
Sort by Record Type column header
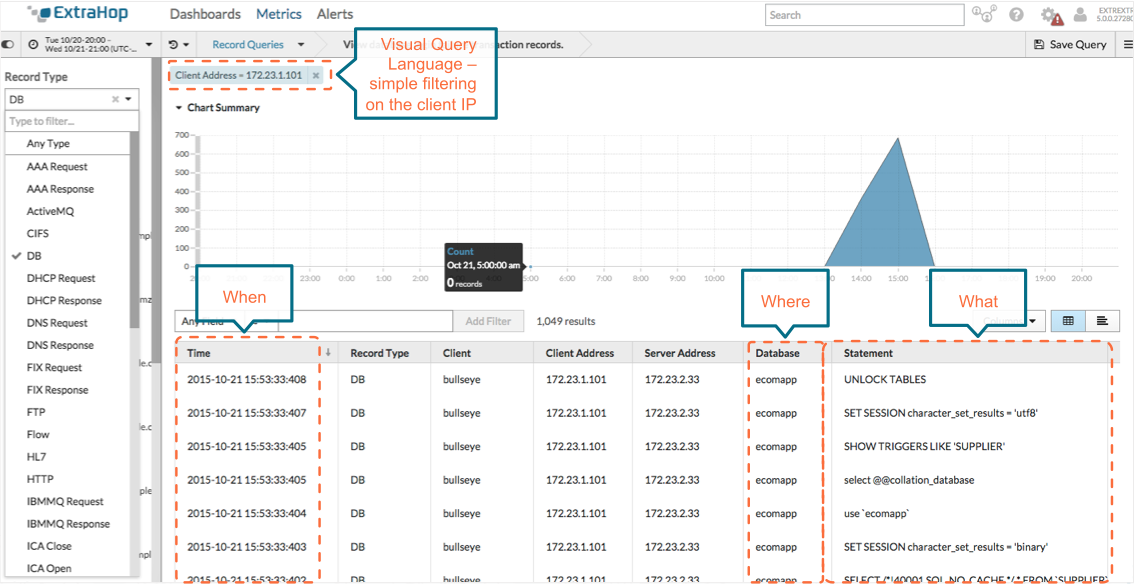(x=380, y=353)
